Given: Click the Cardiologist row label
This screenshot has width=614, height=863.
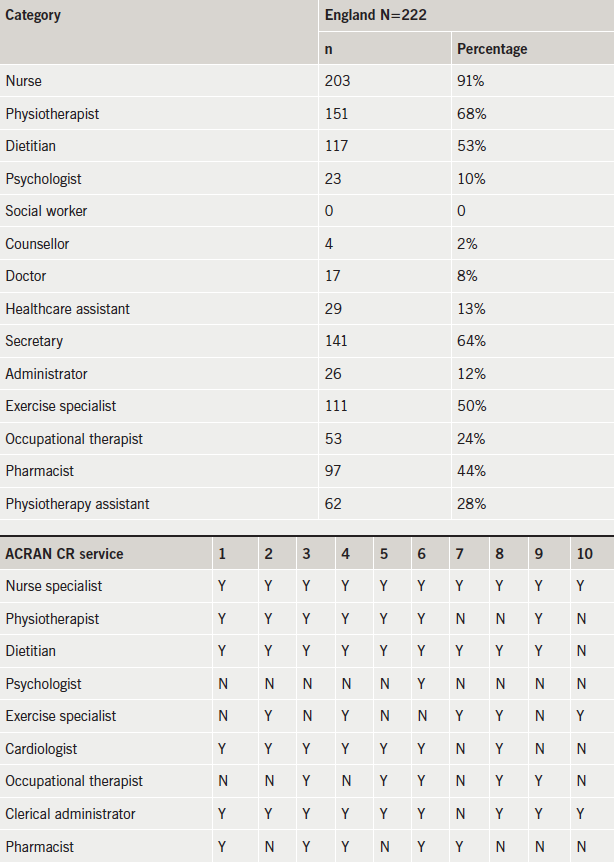Looking at the screenshot, I should tap(41, 749).
